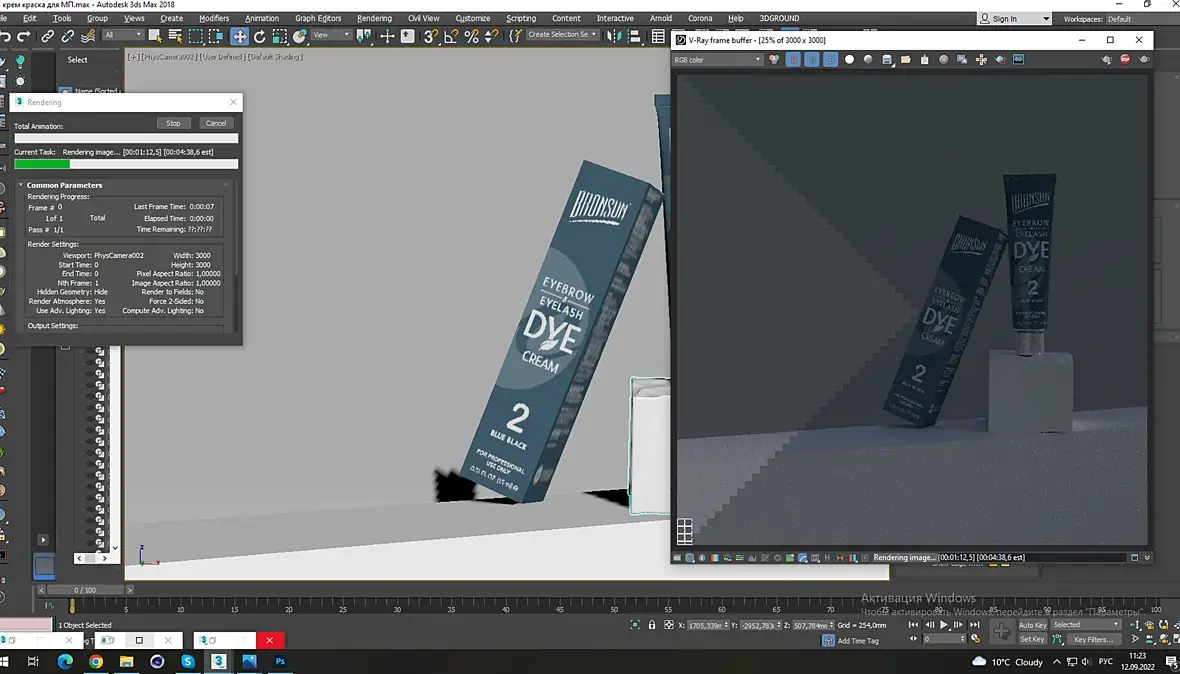Click Select and Place tool icon
Image resolution: width=1180 pixels, height=674 pixels.
coord(300,35)
